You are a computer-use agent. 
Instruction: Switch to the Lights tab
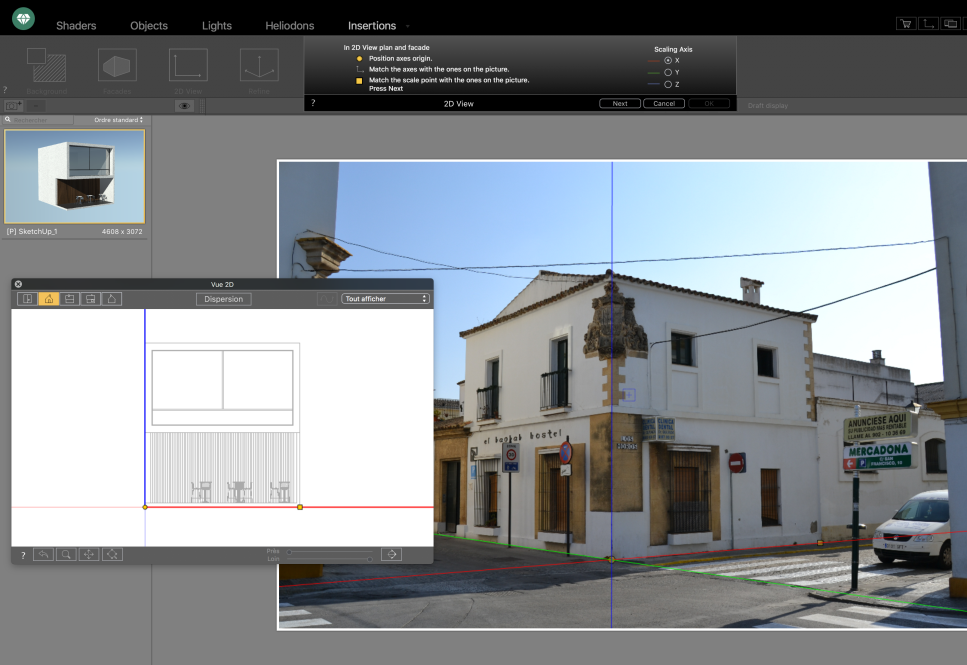click(216, 25)
